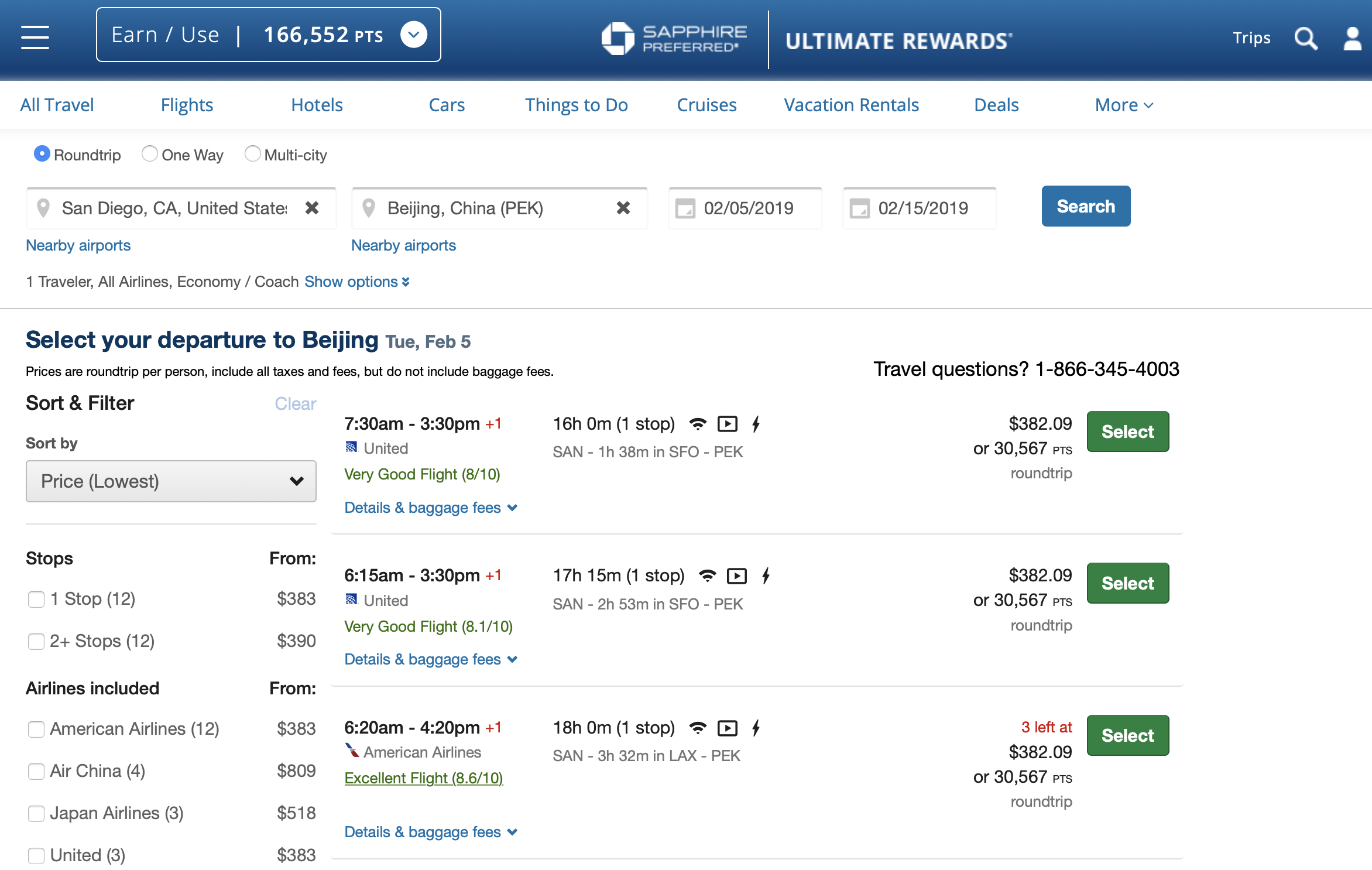Select the Roundtrip radio button
1372x870 pixels.
point(42,154)
